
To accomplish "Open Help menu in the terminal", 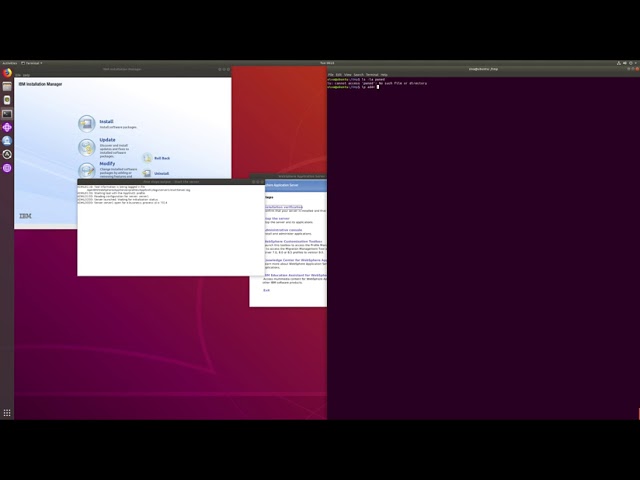I will (x=384, y=75).
